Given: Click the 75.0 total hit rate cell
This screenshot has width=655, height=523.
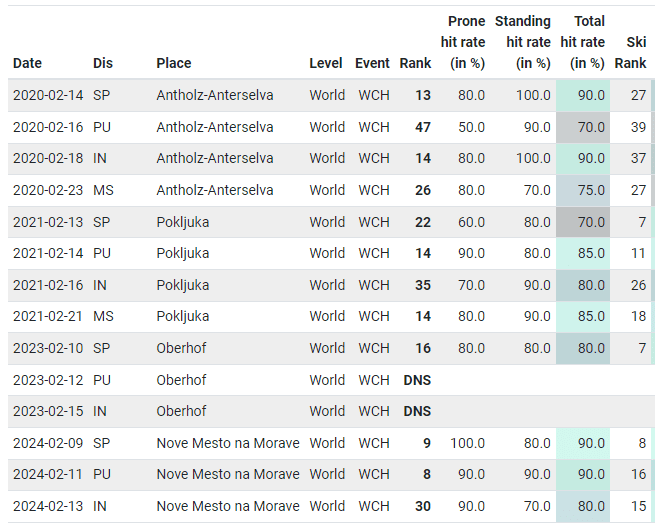Looking at the screenshot, I should tap(591, 190).
